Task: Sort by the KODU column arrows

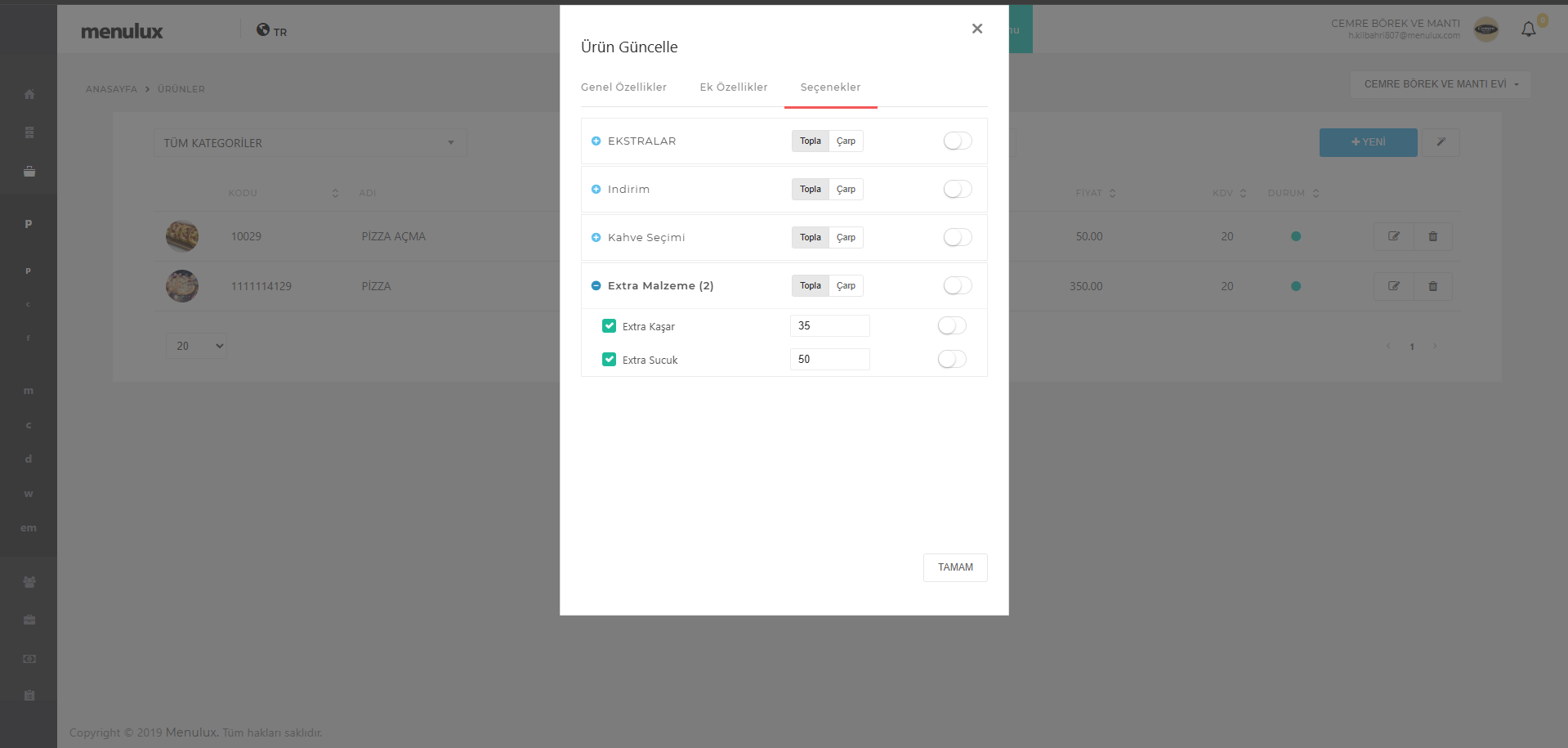Action: (x=335, y=193)
